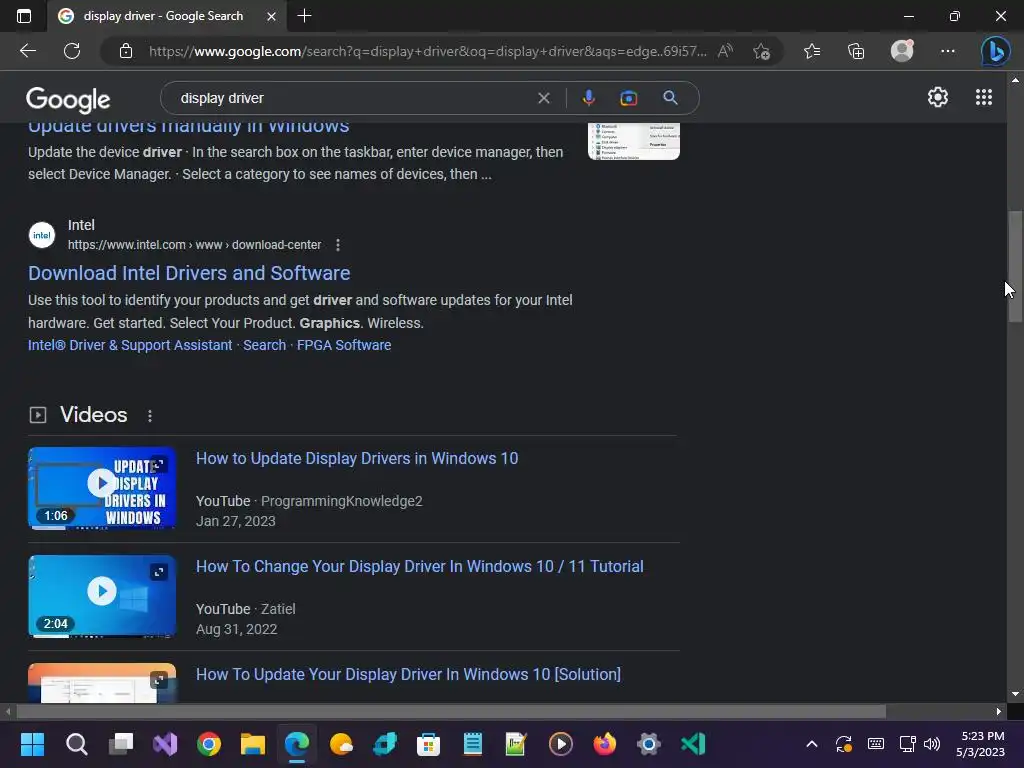Search by image with Google Lens
This screenshot has height=768, width=1024.
628,98
